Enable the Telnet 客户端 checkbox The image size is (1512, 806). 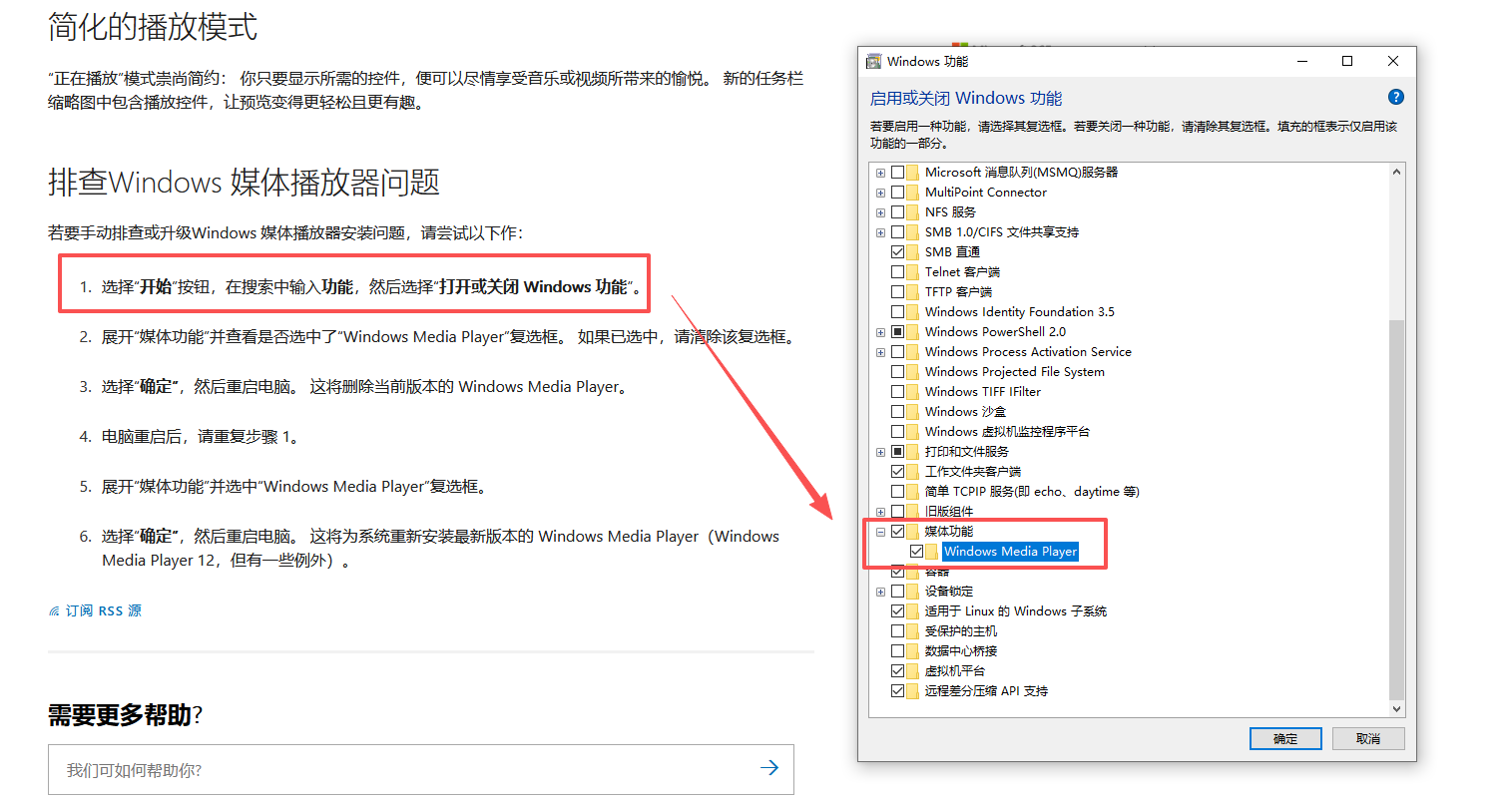(897, 272)
